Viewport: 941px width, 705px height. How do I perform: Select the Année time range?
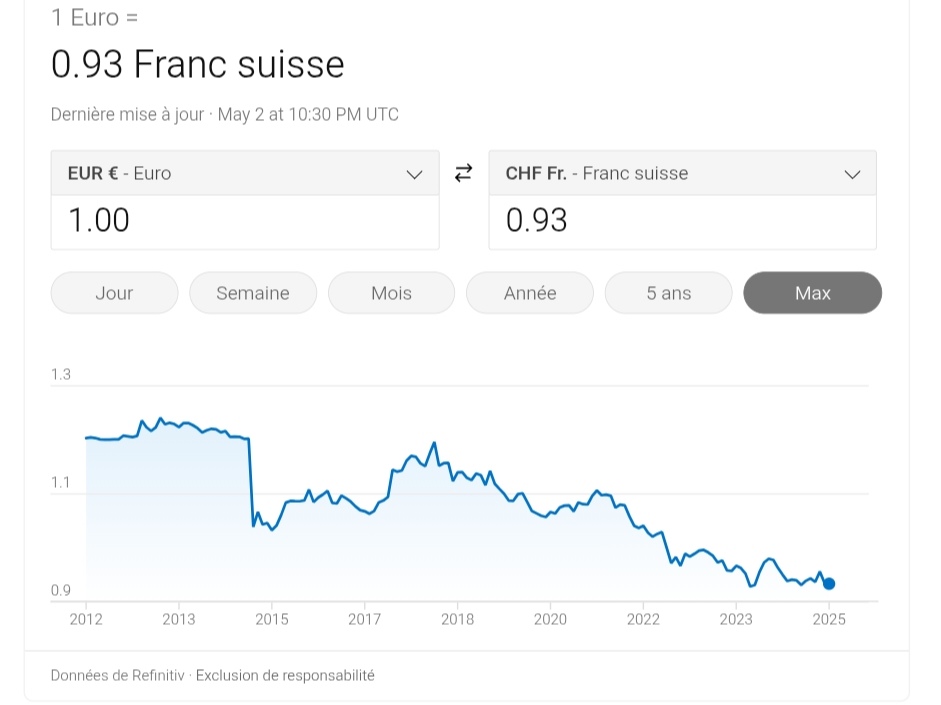point(530,293)
